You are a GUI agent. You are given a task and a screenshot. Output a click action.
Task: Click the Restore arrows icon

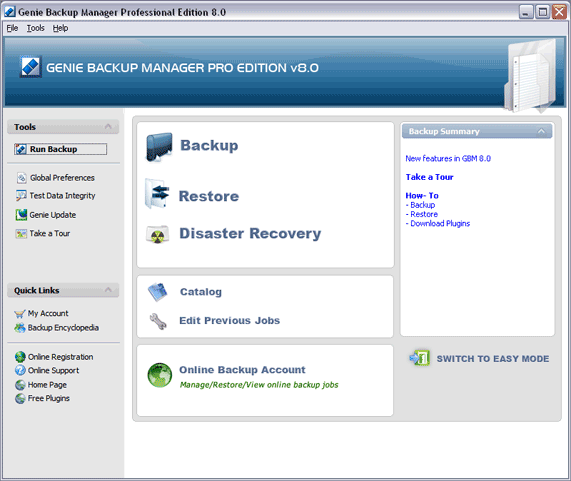(157, 193)
